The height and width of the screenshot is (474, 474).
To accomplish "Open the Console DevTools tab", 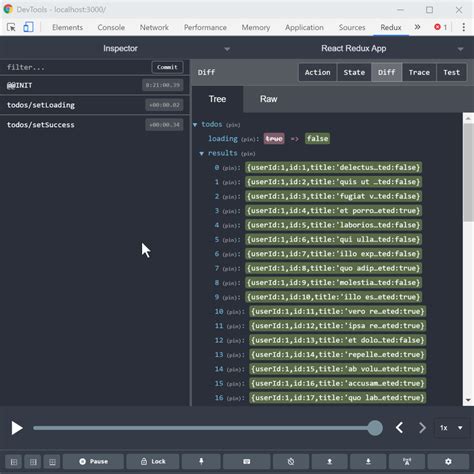I will 111,27.
